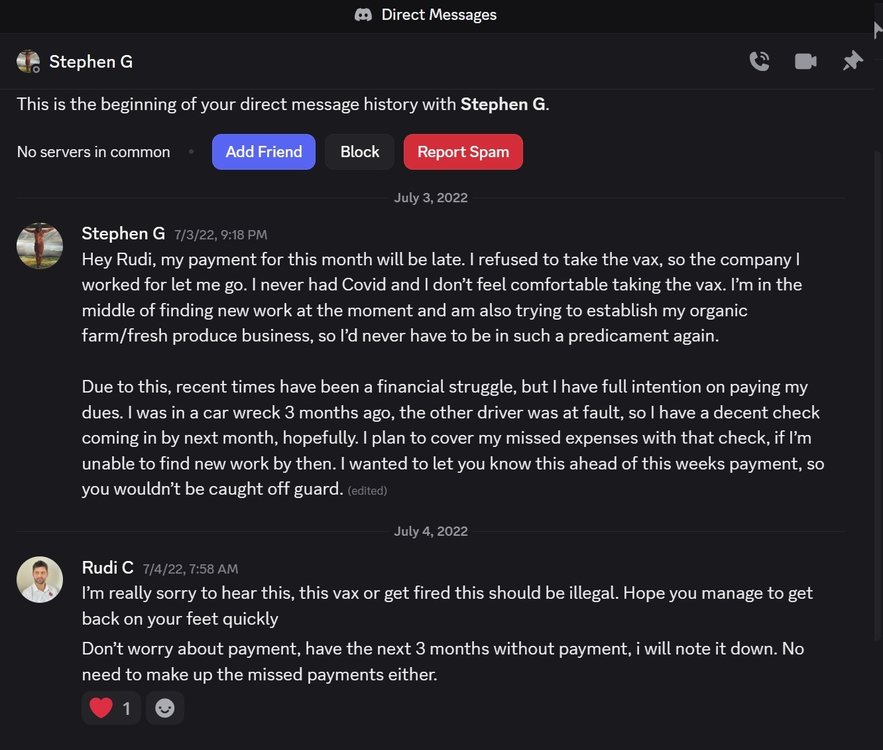The width and height of the screenshot is (883, 750).
Task: Click the 7/3/22, 9:18 PM timestamp
Action: click(222, 234)
